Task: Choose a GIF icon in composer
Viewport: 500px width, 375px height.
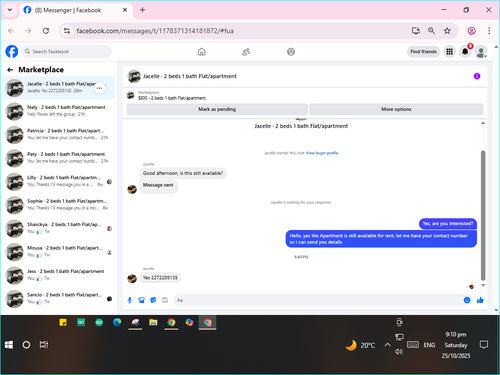Action: click(x=165, y=300)
